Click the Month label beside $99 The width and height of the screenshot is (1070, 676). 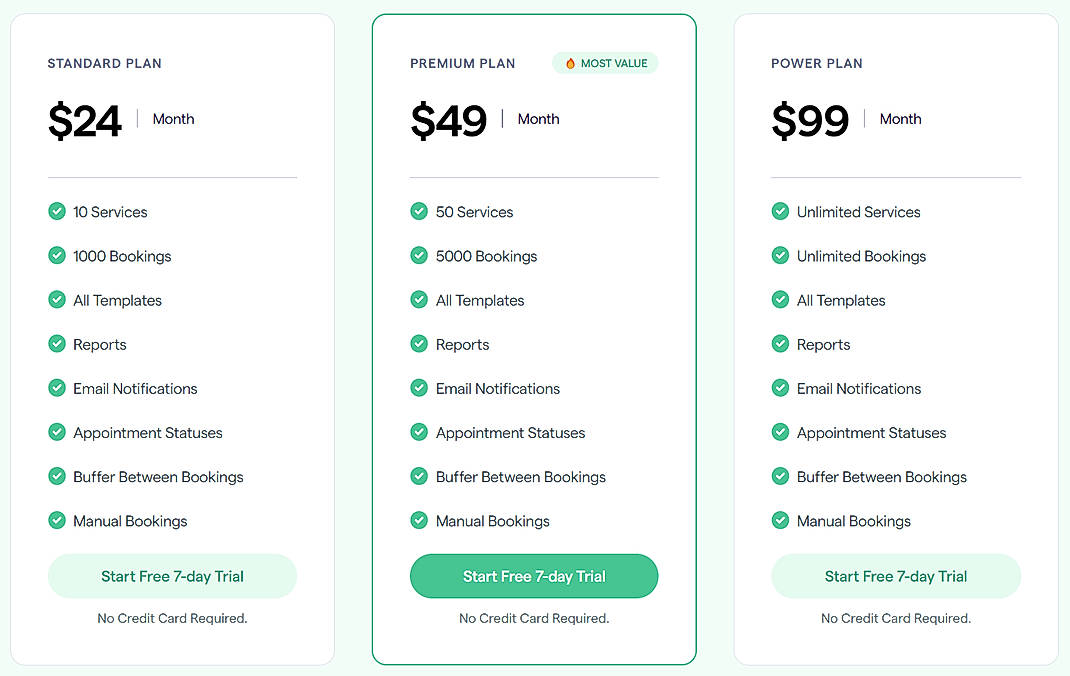pyautogui.click(x=900, y=119)
